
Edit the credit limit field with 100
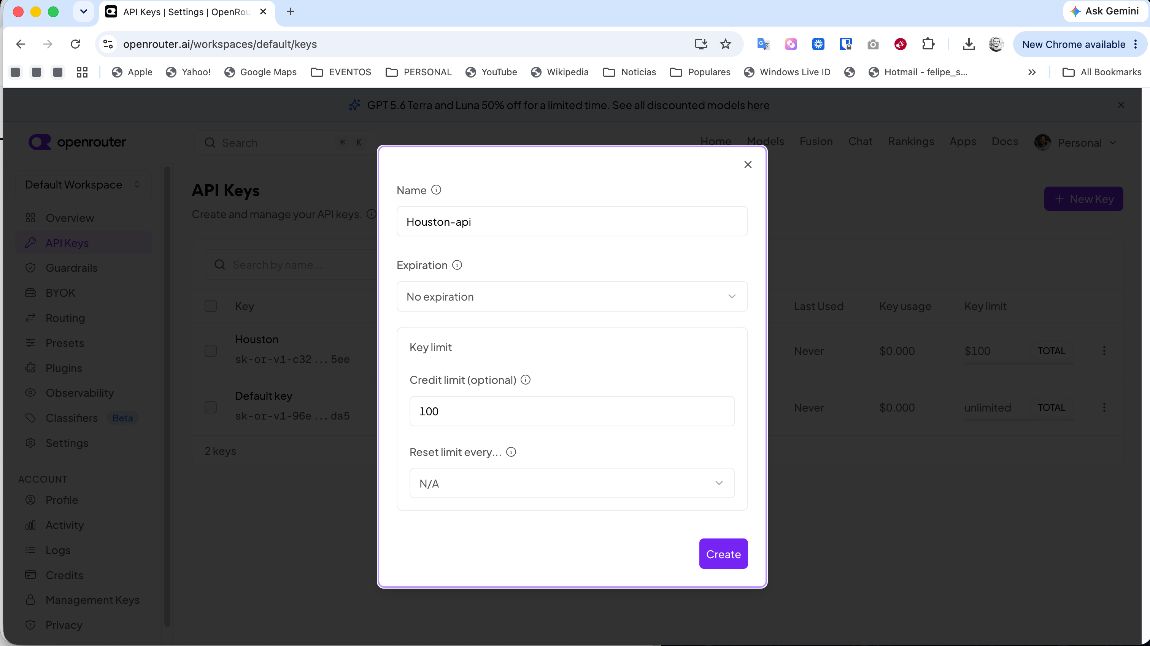click(x=572, y=411)
